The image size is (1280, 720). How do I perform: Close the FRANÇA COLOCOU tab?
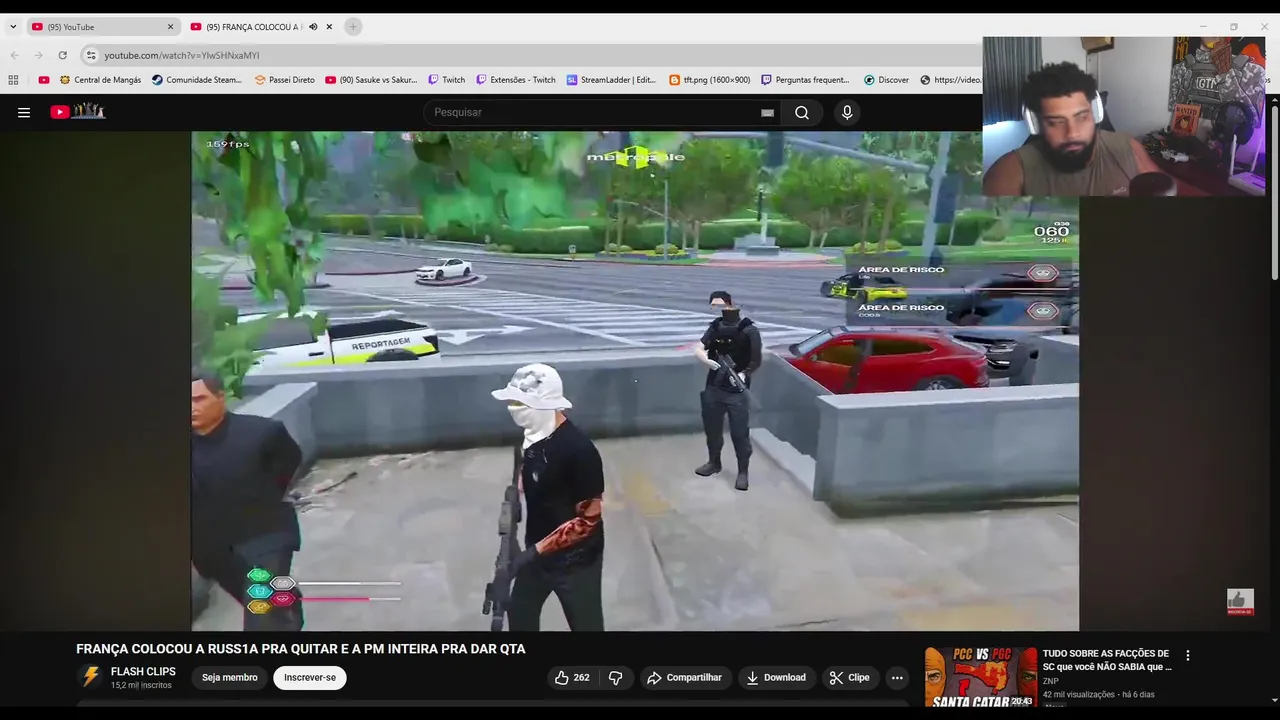(329, 27)
